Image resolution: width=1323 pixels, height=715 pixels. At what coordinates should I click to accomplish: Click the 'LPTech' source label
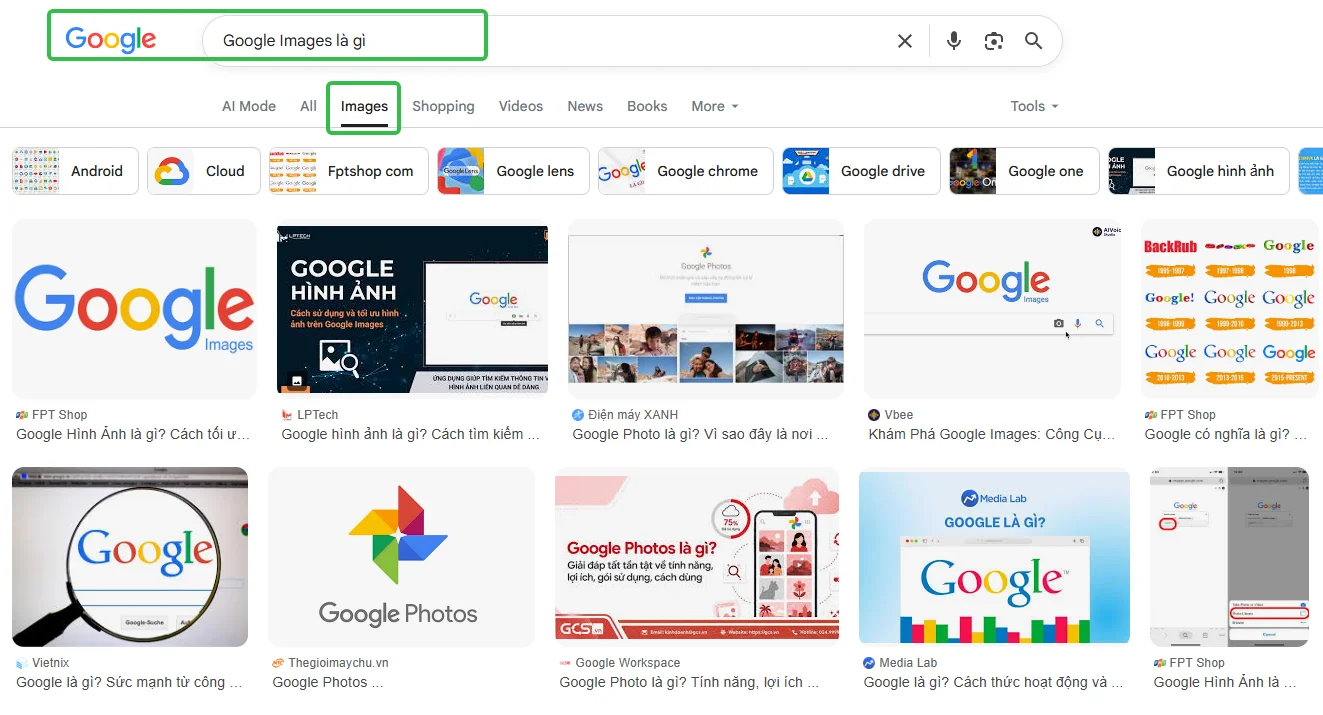click(317, 414)
